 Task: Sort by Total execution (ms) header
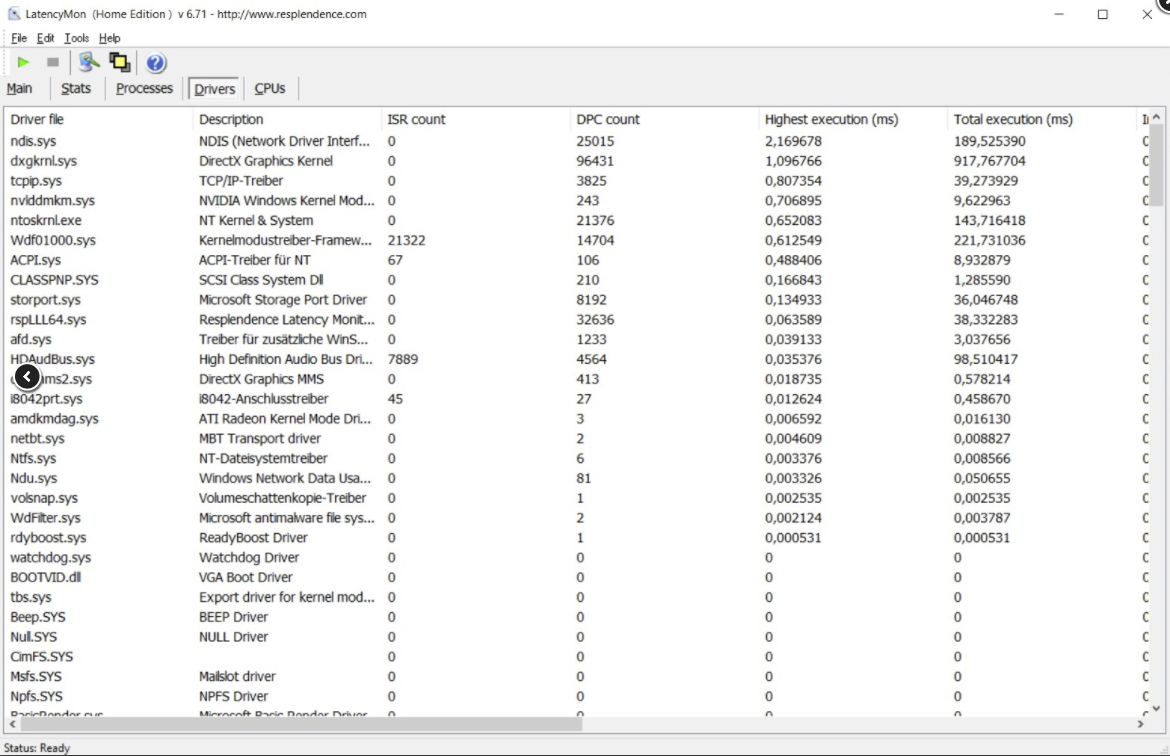click(1042, 119)
